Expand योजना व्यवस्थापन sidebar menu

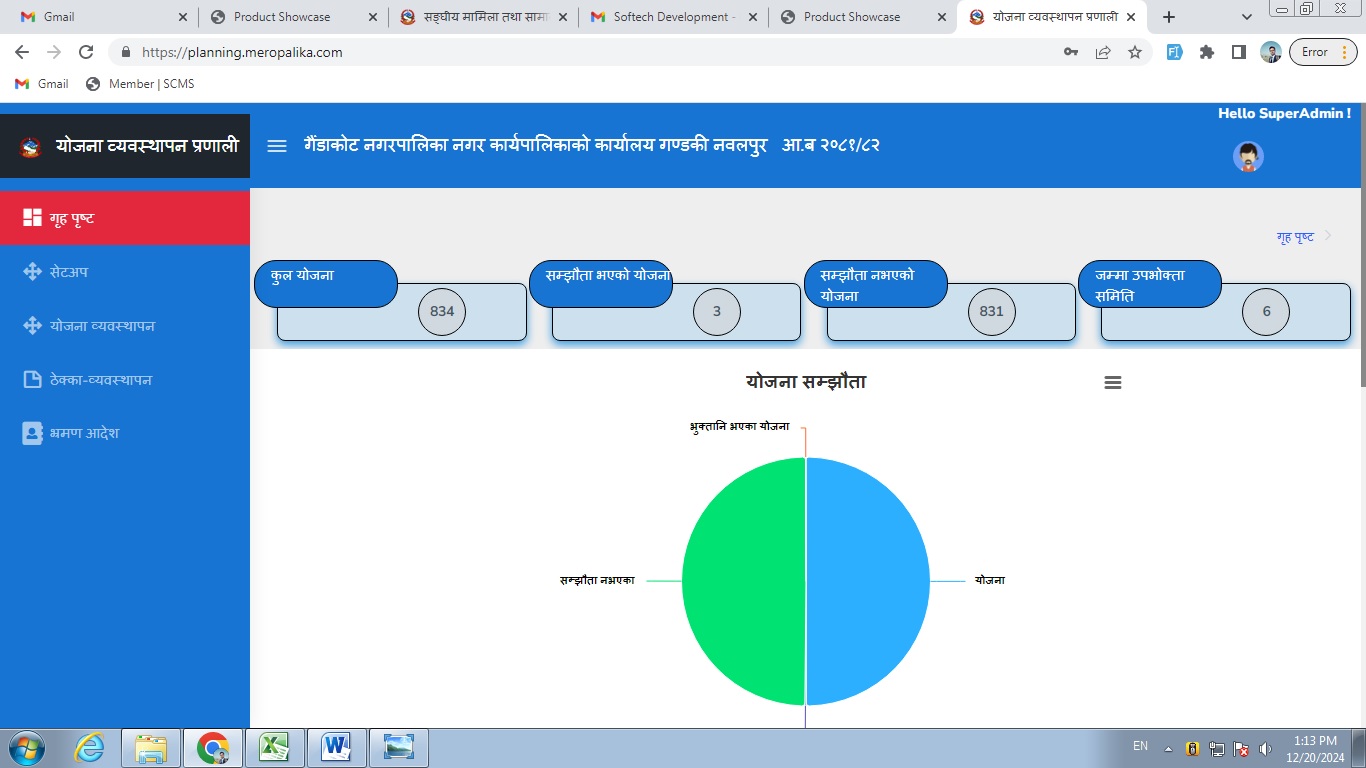102,326
